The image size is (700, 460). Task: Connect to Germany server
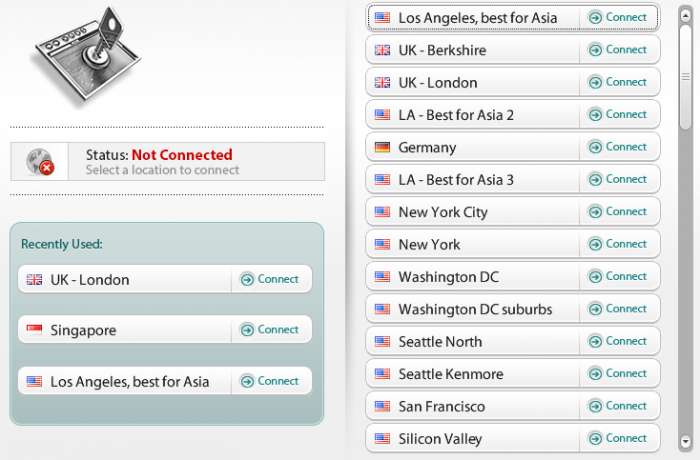pyautogui.click(x=618, y=147)
